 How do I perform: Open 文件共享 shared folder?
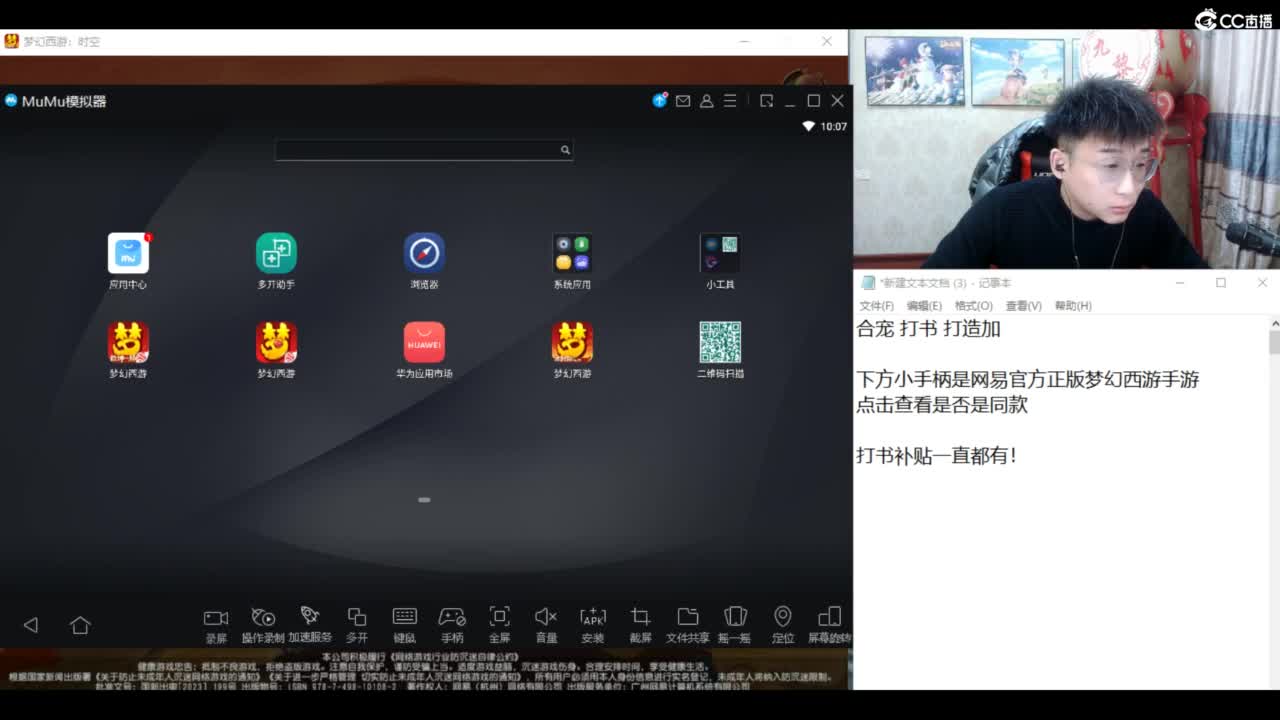(688, 625)
